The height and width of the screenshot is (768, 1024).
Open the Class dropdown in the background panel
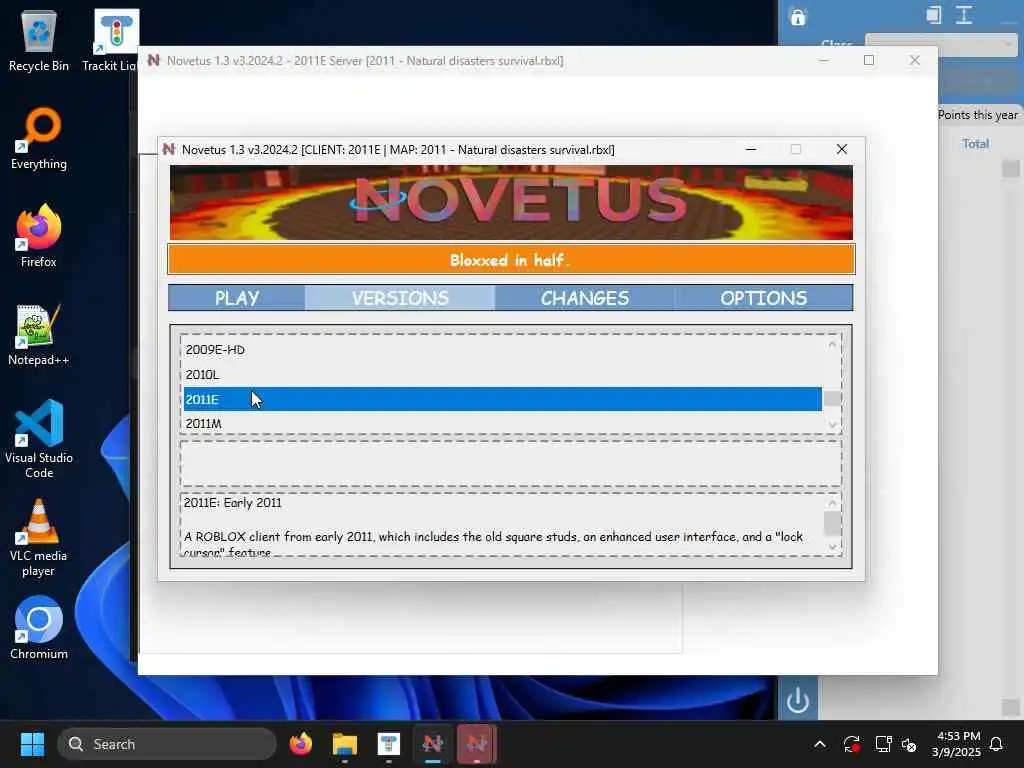coord(940,44)
